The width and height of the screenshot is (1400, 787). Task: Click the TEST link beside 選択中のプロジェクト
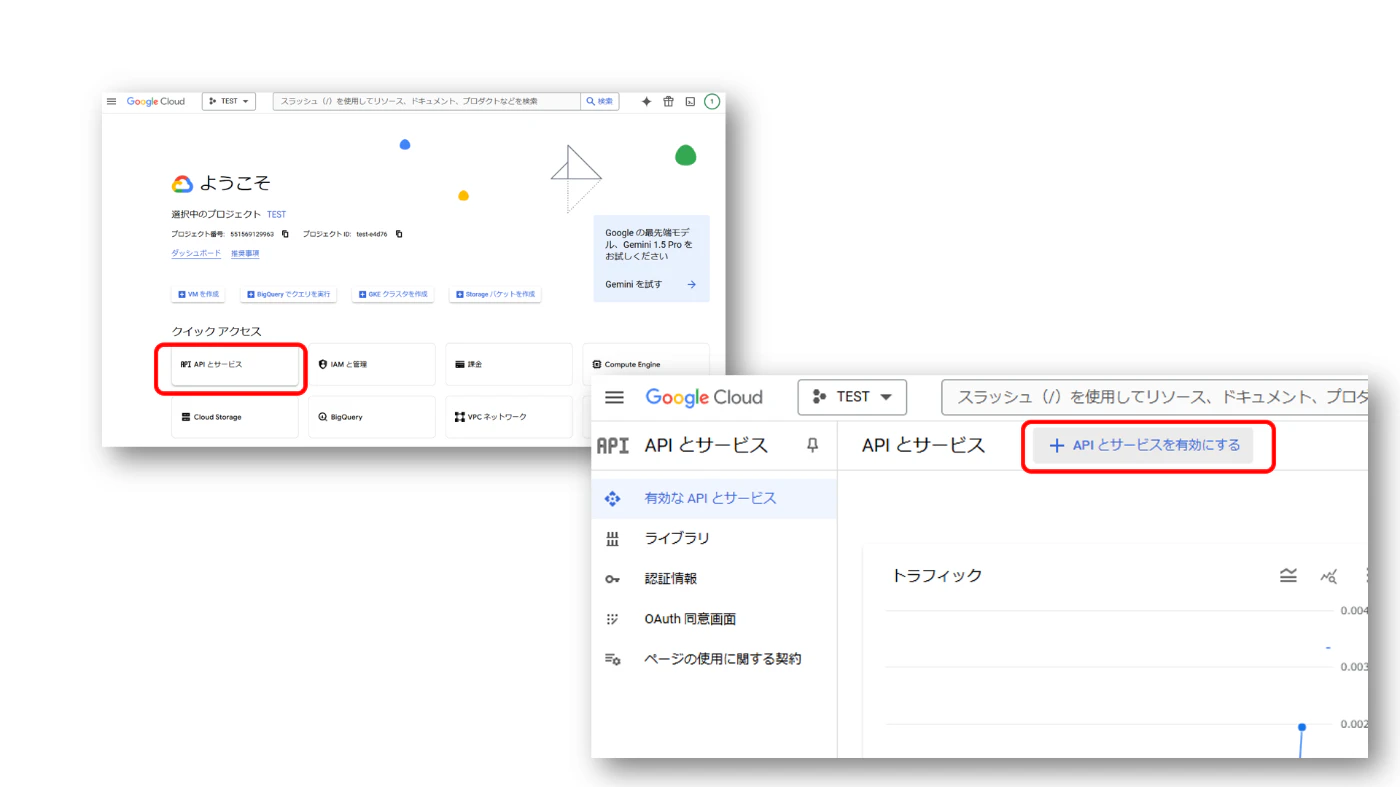(276, 214)
